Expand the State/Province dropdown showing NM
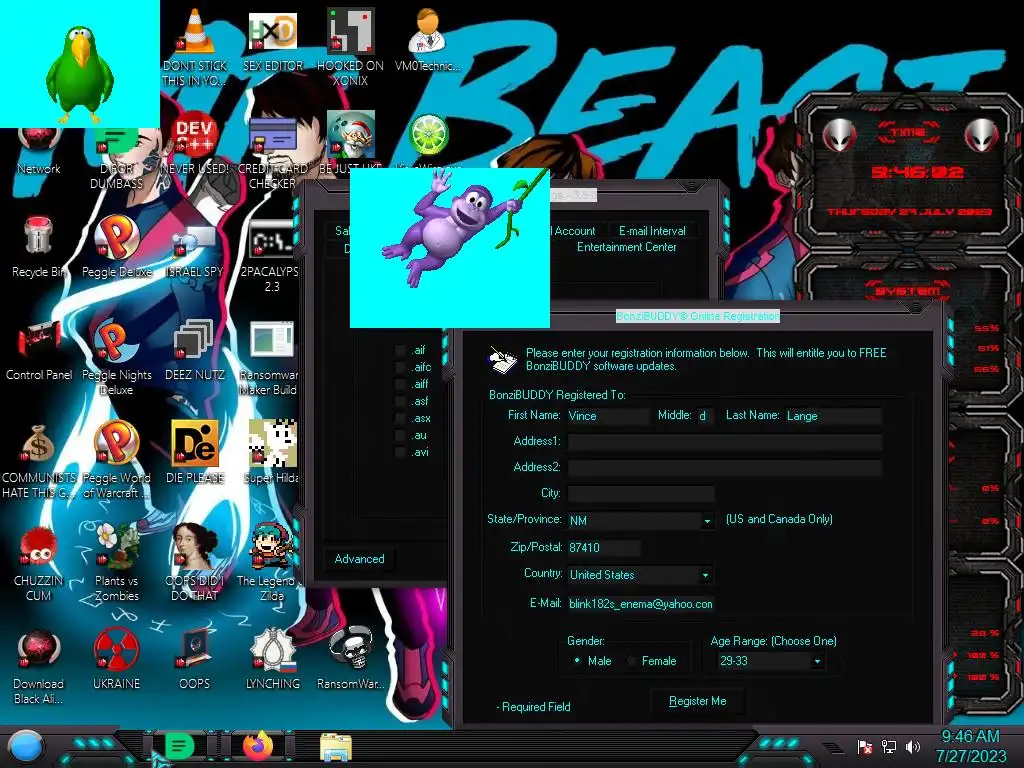This screenshot has height=768, width=1024. pyautogui.click(x=707, y=521)
